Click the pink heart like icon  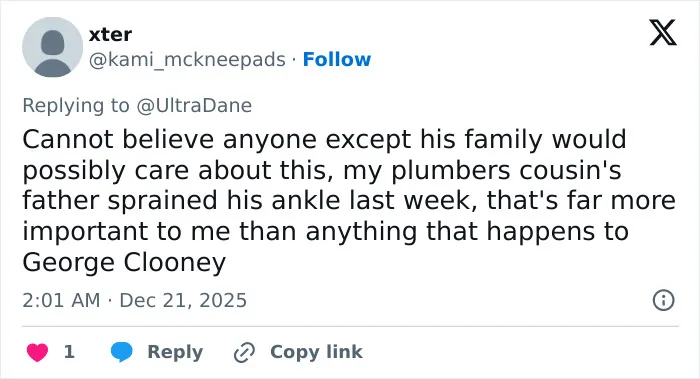[x=37, y=352]
